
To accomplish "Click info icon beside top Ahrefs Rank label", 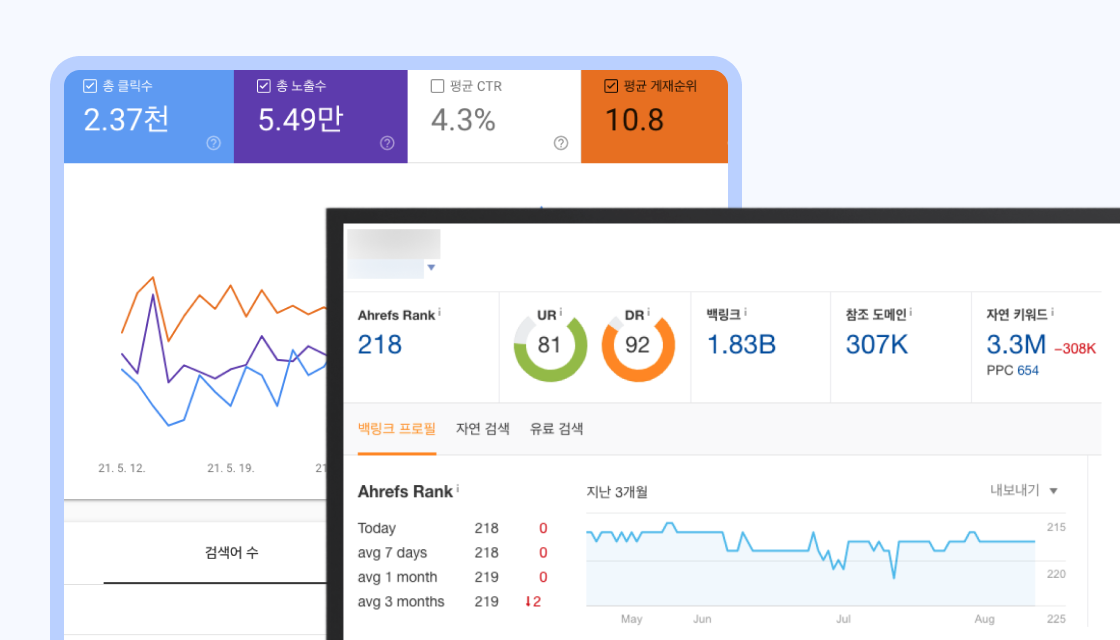I will (440, 313).
